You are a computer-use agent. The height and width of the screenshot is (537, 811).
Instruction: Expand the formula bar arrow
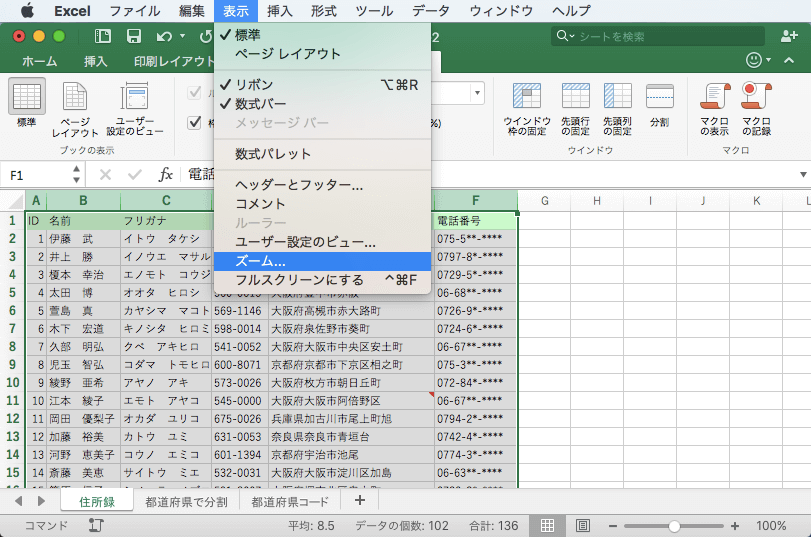pyautogui.click(x=803, y=174)
